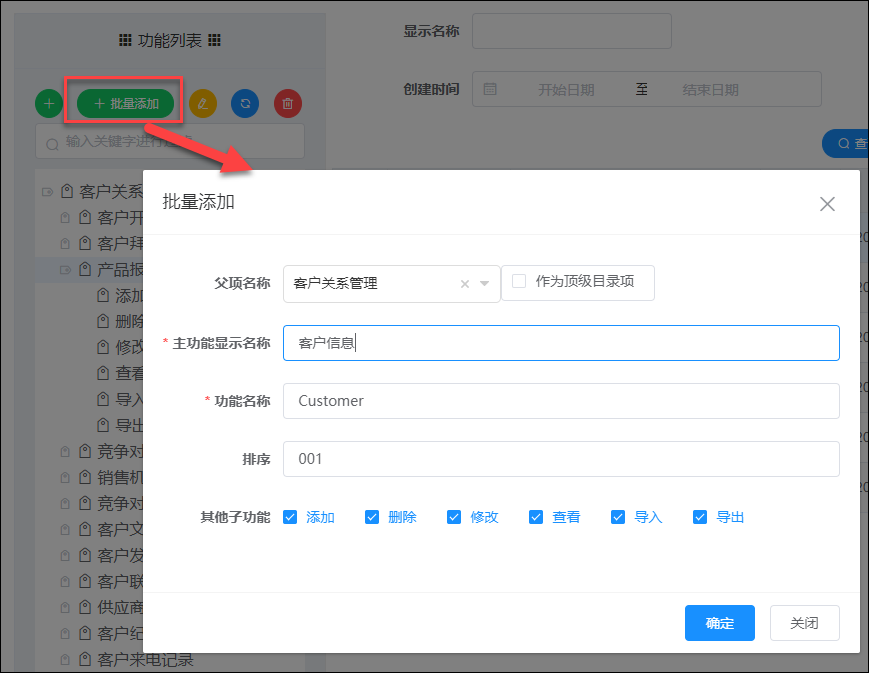Click the yellow pencil edit icon
The height and width of the screenshot is (673, 869).
click(x=202, y=103)
